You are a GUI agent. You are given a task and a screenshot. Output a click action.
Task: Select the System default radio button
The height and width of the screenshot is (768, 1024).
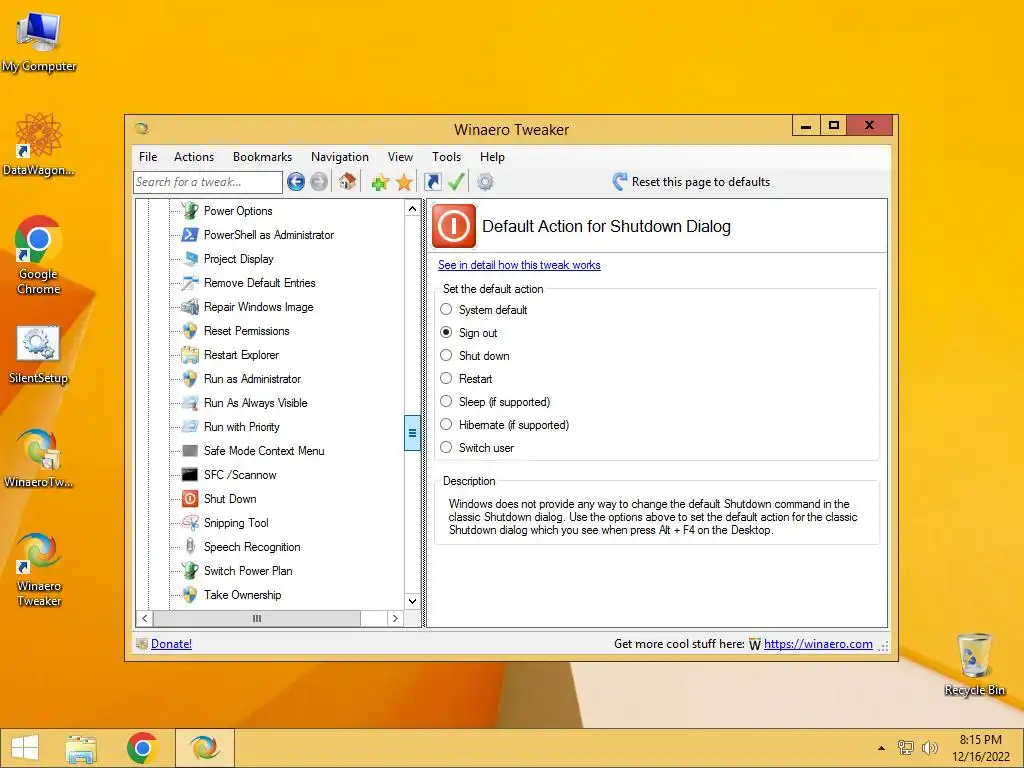[446, 310]
